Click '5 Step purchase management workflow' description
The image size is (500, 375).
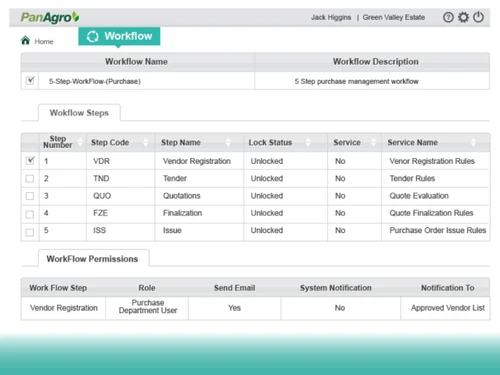pyautogui.click(x=356, y=81)
